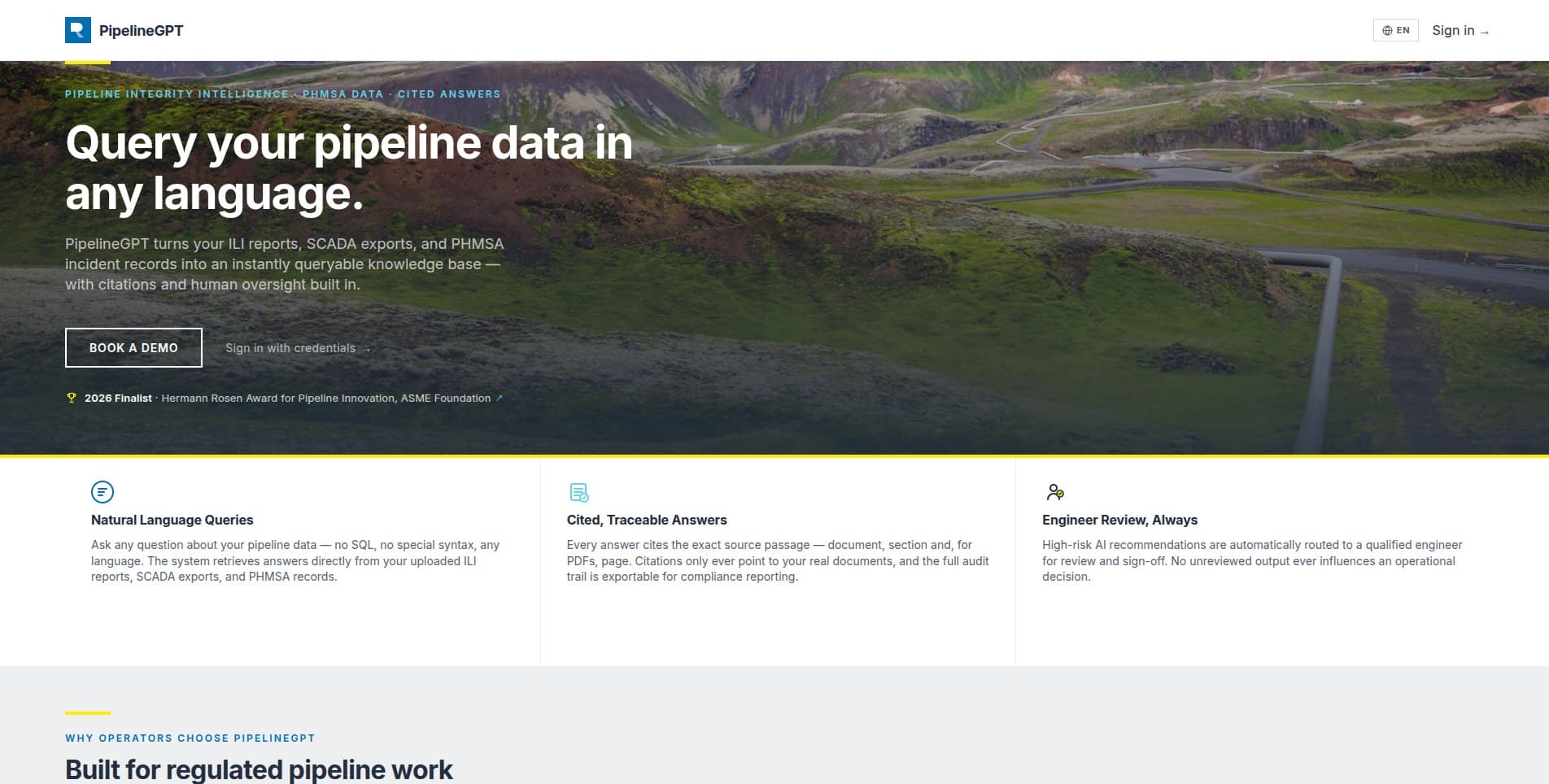The image size is (1549, 784).
Task: Open the Hermann Rosen Award link
Action: click(x=332, y=399)
